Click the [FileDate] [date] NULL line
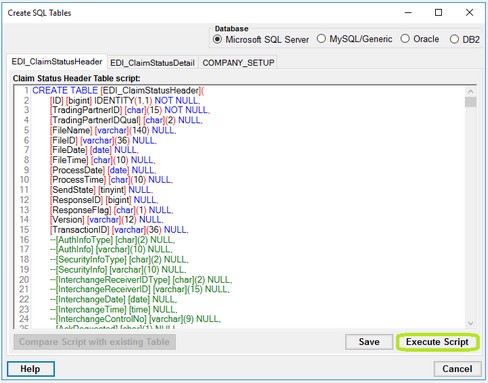 click(x=94, y=150)
